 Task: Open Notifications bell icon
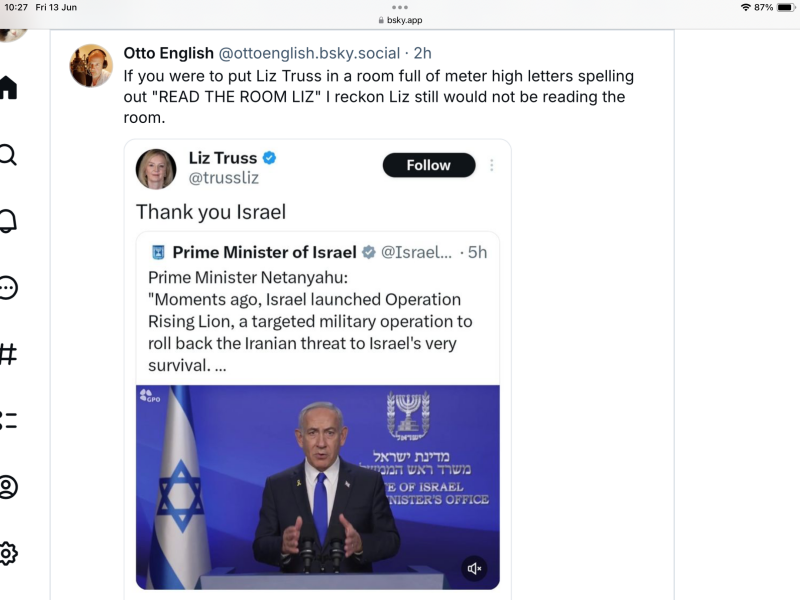[7, 221]
